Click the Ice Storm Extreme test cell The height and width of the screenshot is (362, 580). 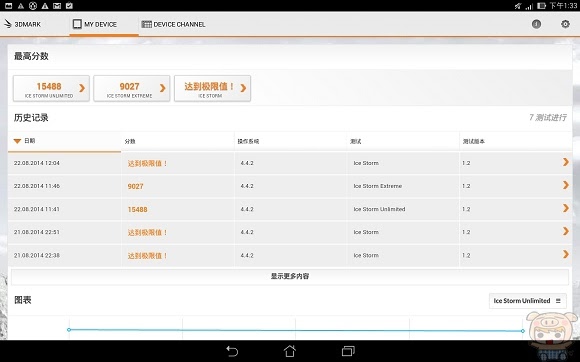[x=377, y=186]
